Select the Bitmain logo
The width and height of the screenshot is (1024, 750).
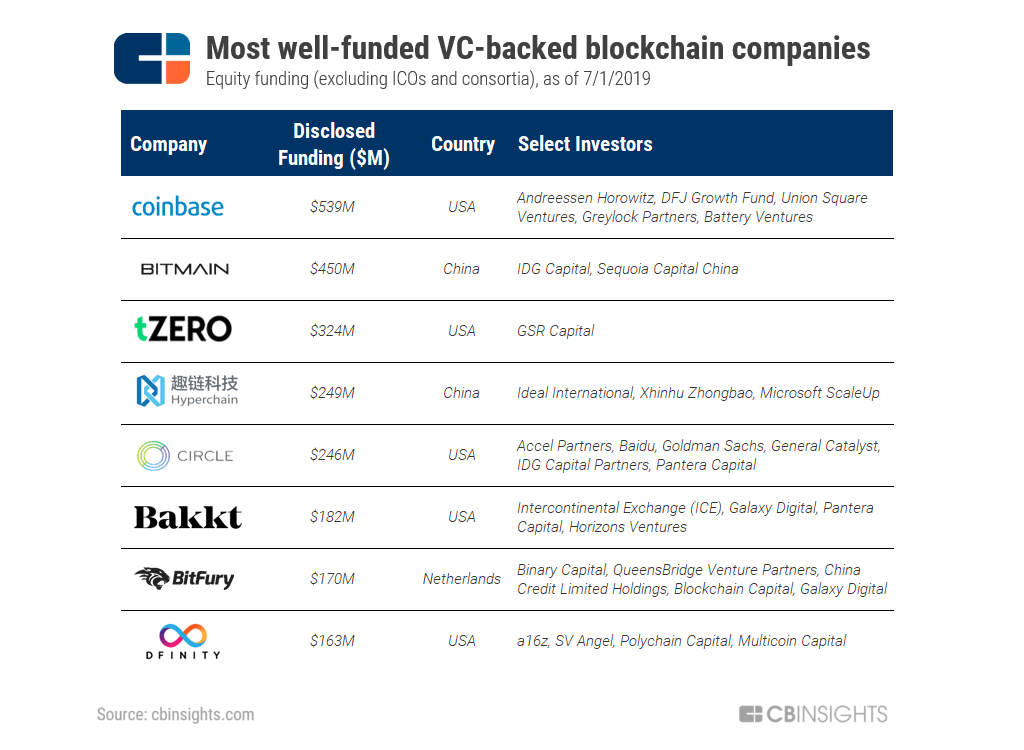coord(185,269)
